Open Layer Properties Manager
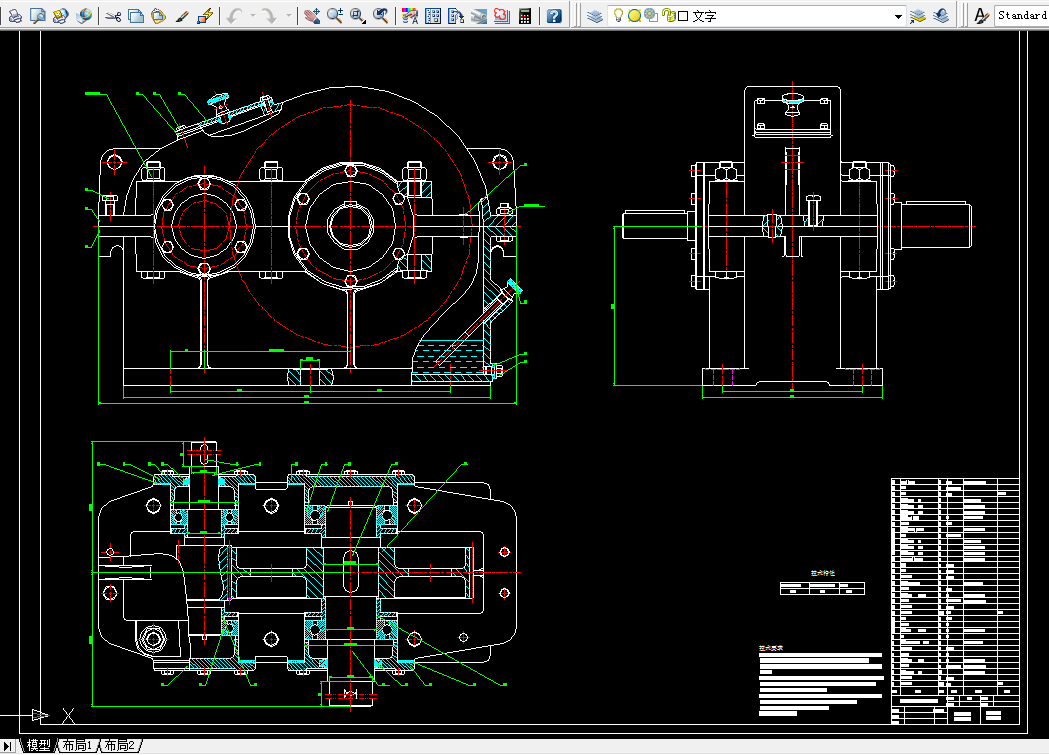This screenshot has height=755, width=1049. click(x=595, y=15)
